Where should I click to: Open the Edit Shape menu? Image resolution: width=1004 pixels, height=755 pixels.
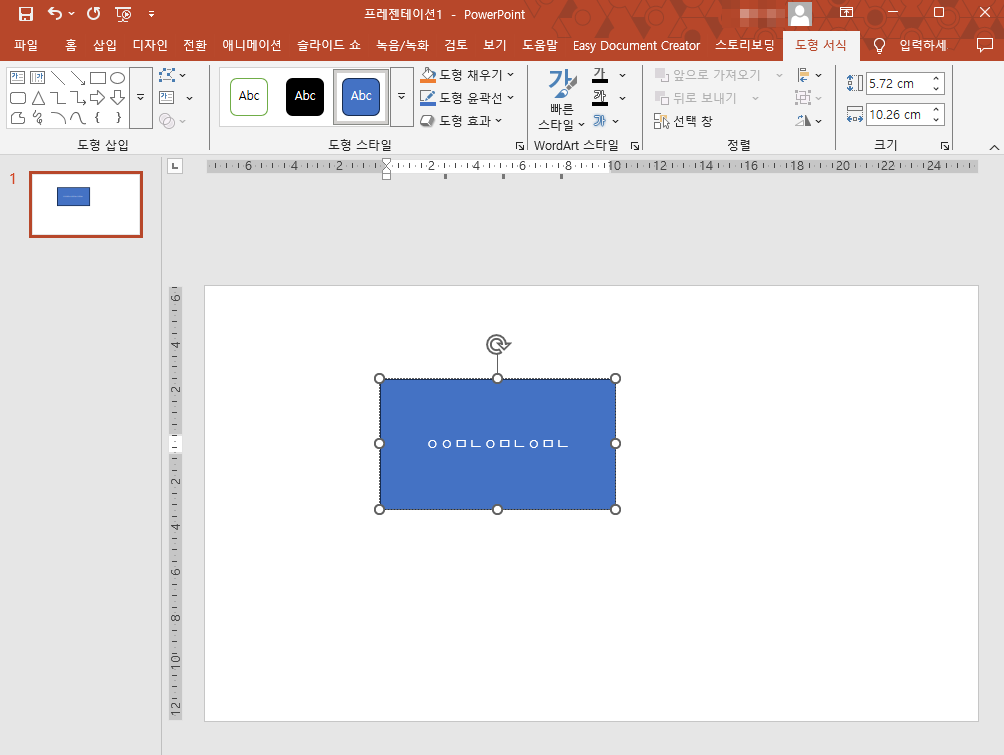(x=172, y=75)
